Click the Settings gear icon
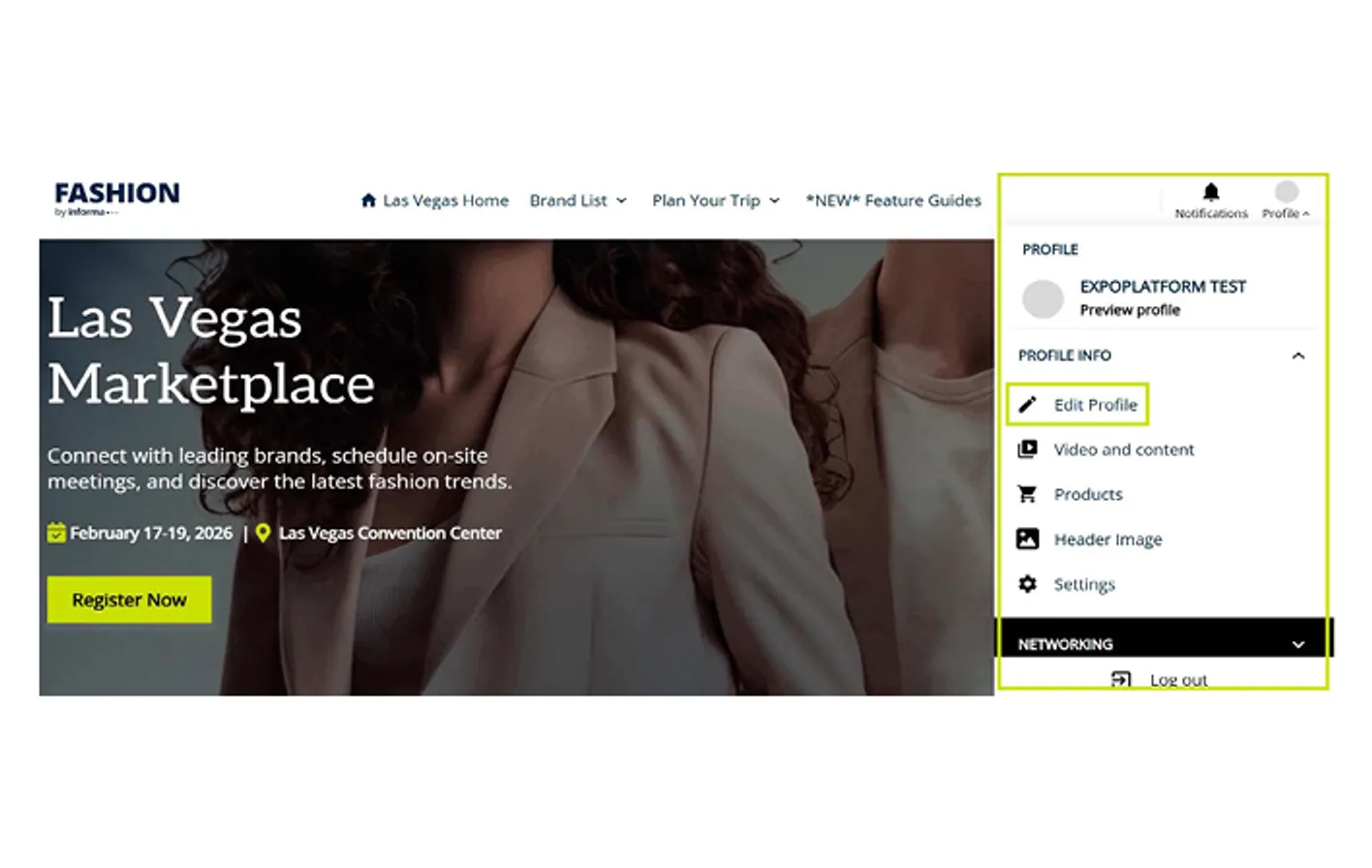 [1027, 584]
